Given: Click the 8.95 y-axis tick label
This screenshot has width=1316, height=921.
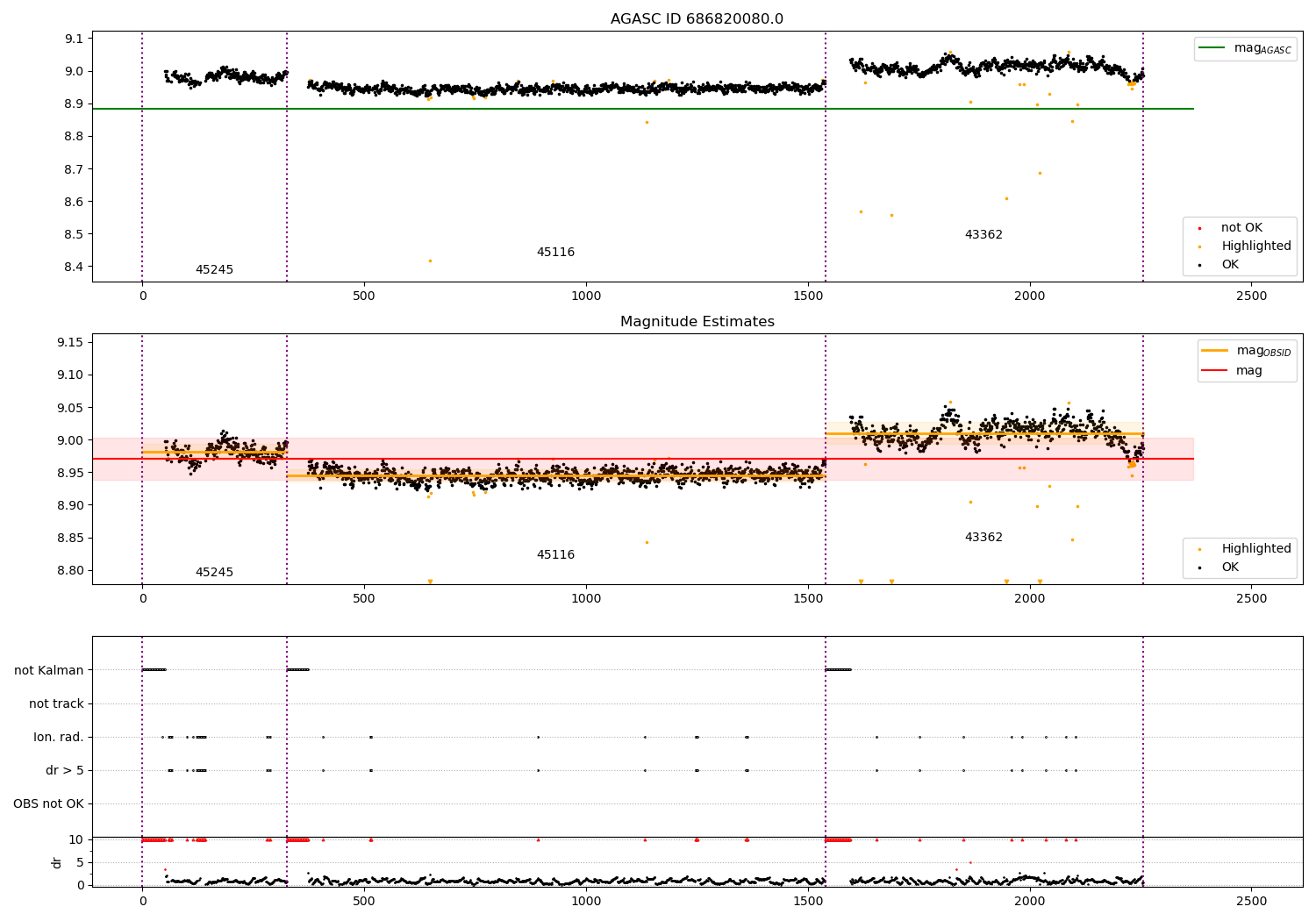Looking at the screenshot, I should tap(70, 473).
